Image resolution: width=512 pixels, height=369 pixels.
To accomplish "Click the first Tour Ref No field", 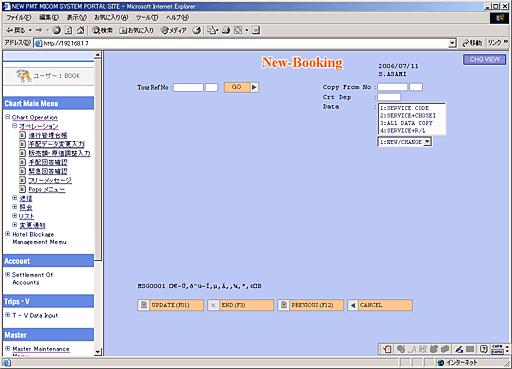I will click(188, 87).
